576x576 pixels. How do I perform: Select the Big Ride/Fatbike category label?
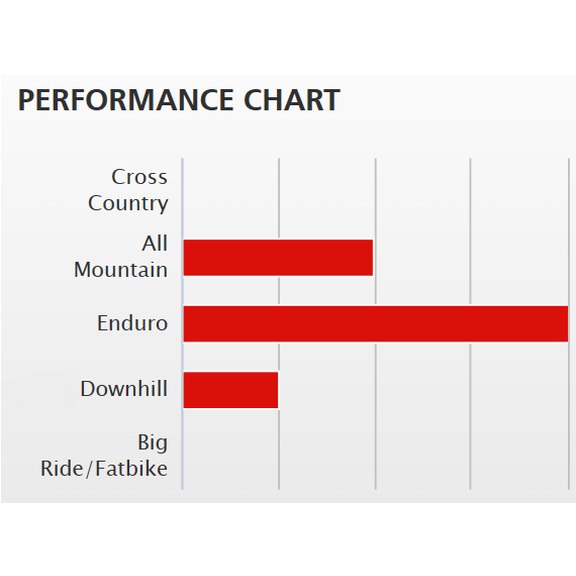coord(104,456)
